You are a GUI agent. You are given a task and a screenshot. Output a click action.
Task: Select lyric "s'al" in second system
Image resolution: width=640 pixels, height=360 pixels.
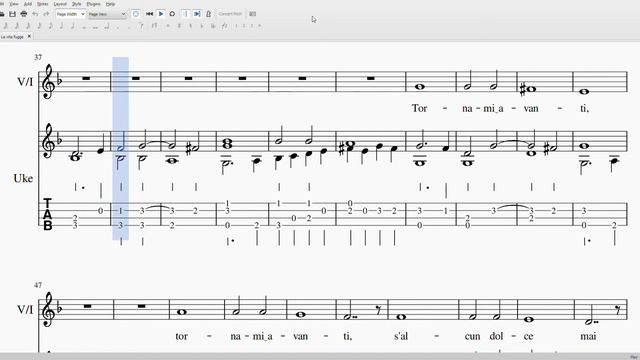[401, 336]
